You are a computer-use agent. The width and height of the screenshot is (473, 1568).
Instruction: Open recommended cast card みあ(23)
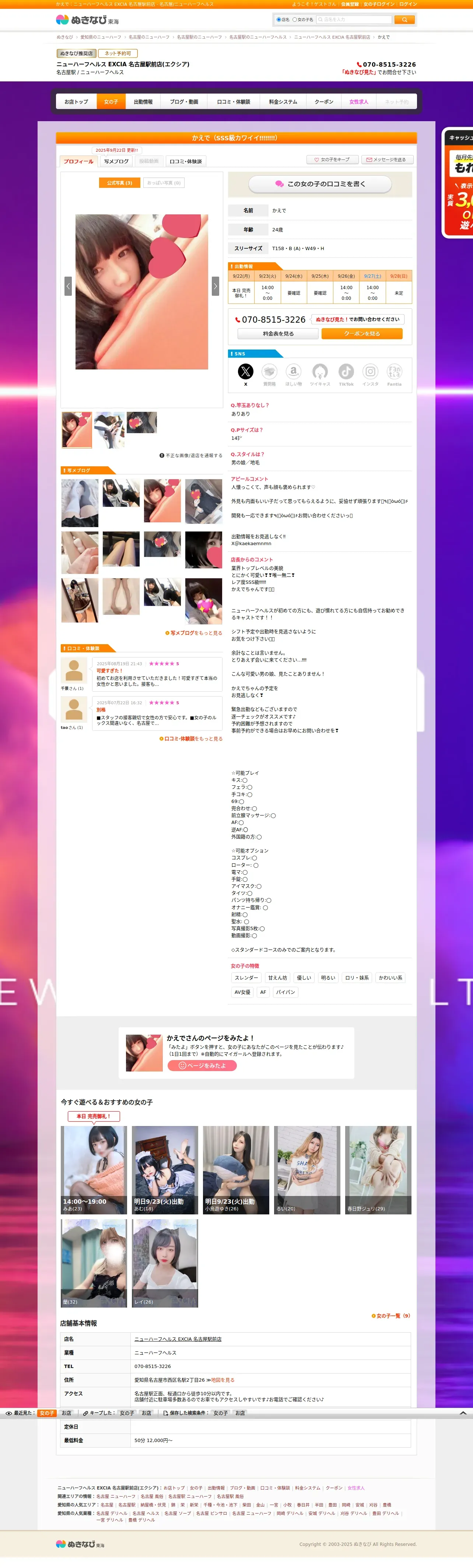94,1170
